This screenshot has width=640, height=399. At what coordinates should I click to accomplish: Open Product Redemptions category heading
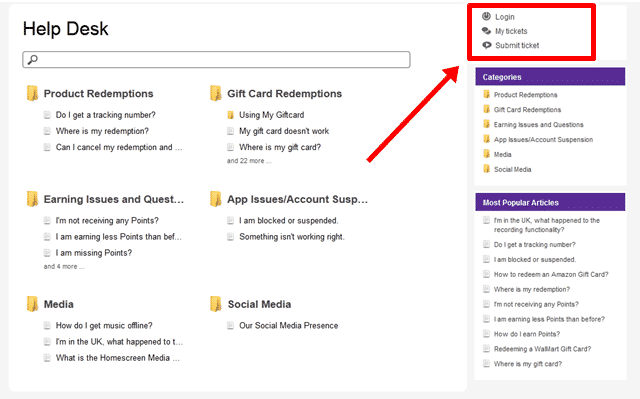(98, 94)
